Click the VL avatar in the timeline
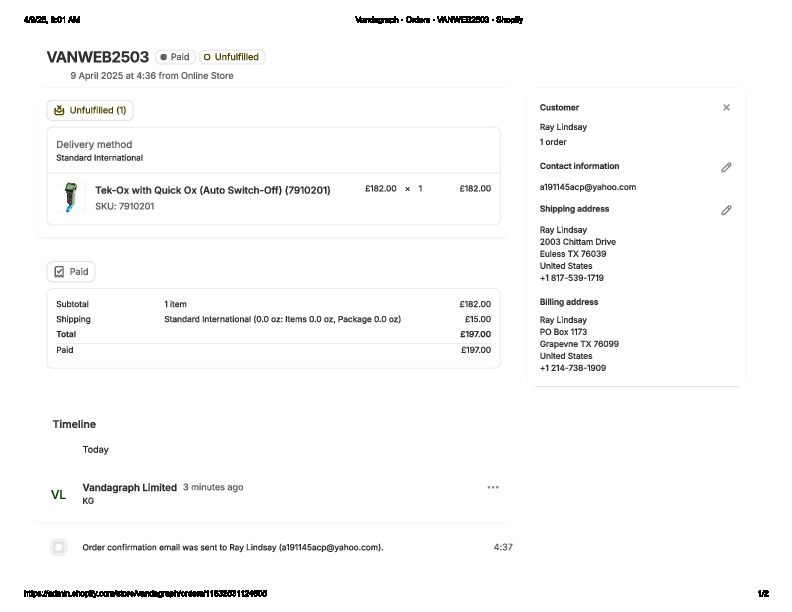The width and height of the screenshot is (792, 612). point(59,495)
